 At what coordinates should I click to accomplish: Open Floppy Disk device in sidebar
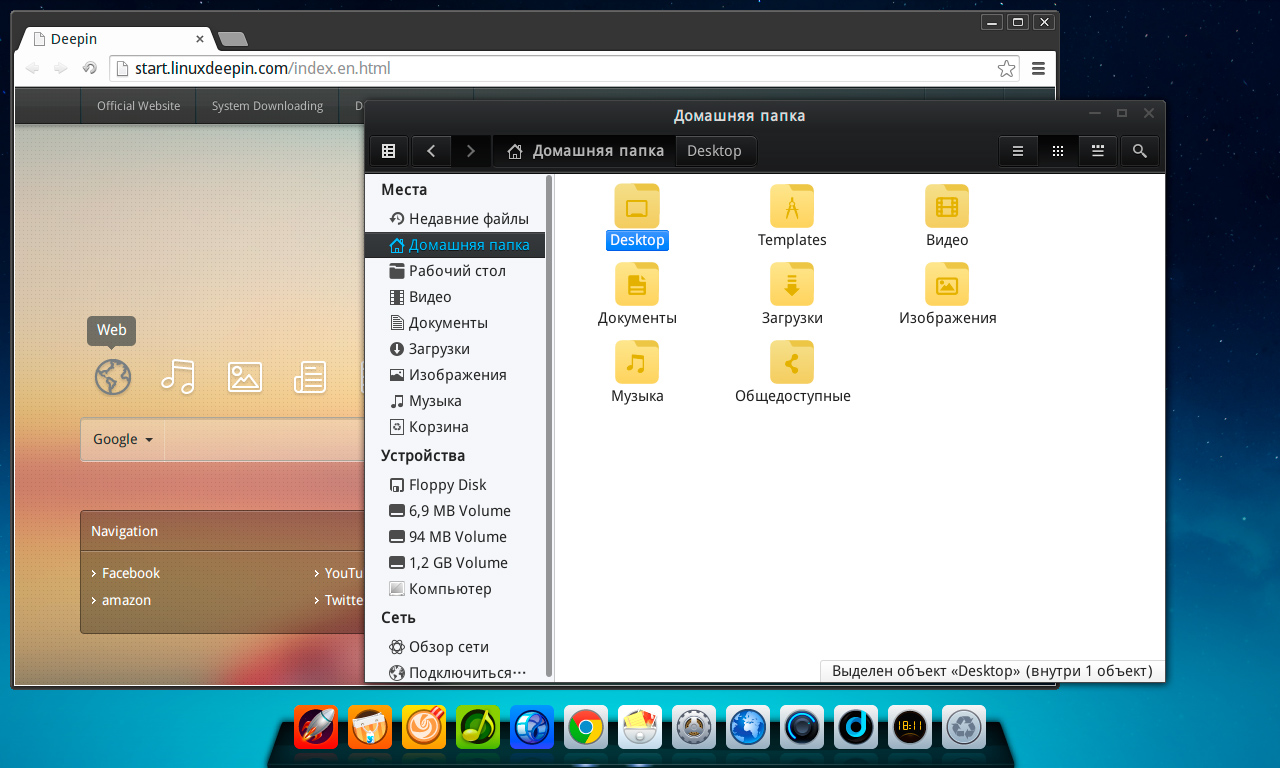pyautogui.click(x=447, y=485)
